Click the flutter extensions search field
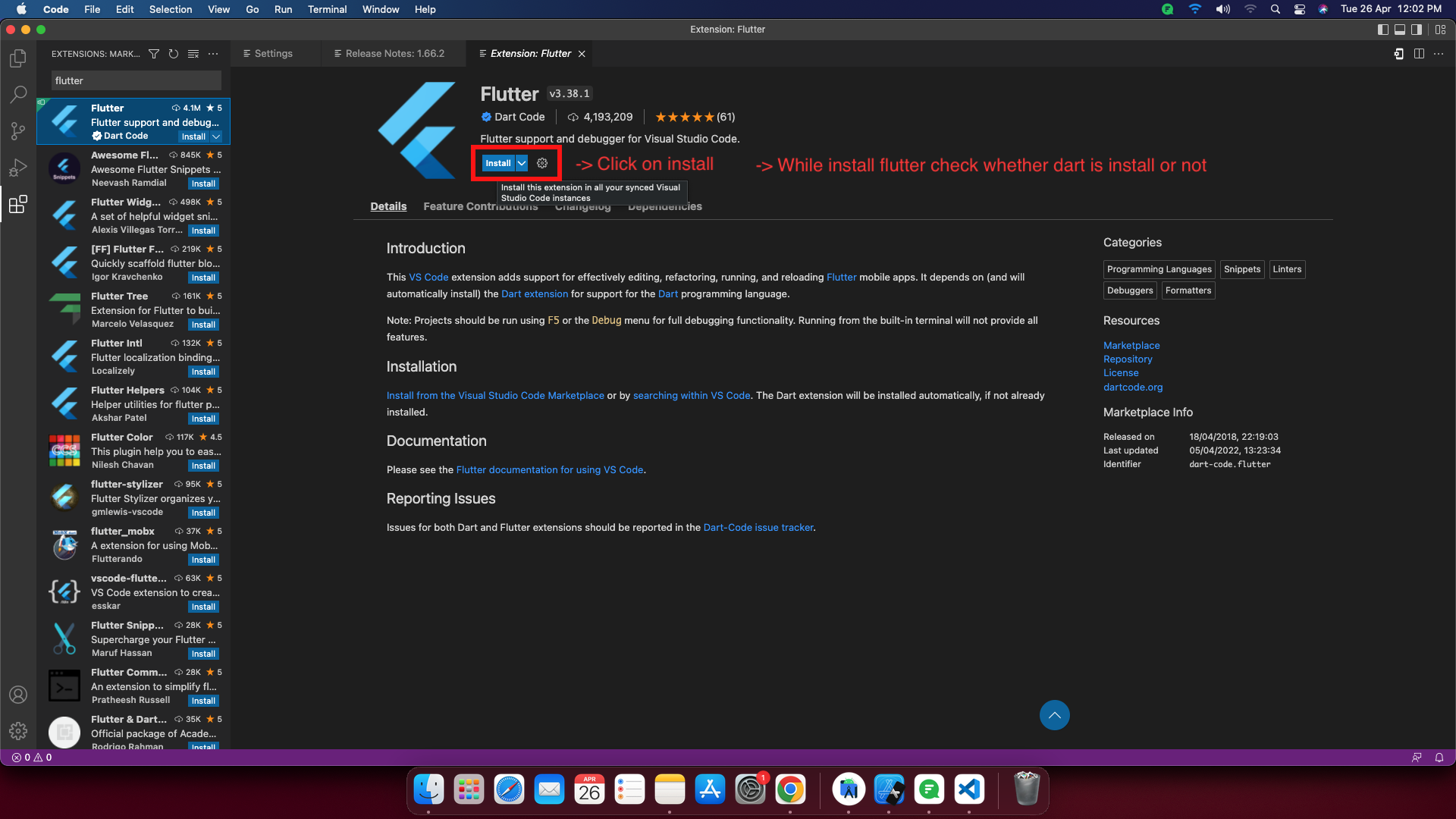The width and height of the screenshot is (1456, 819). coord(136,80)
